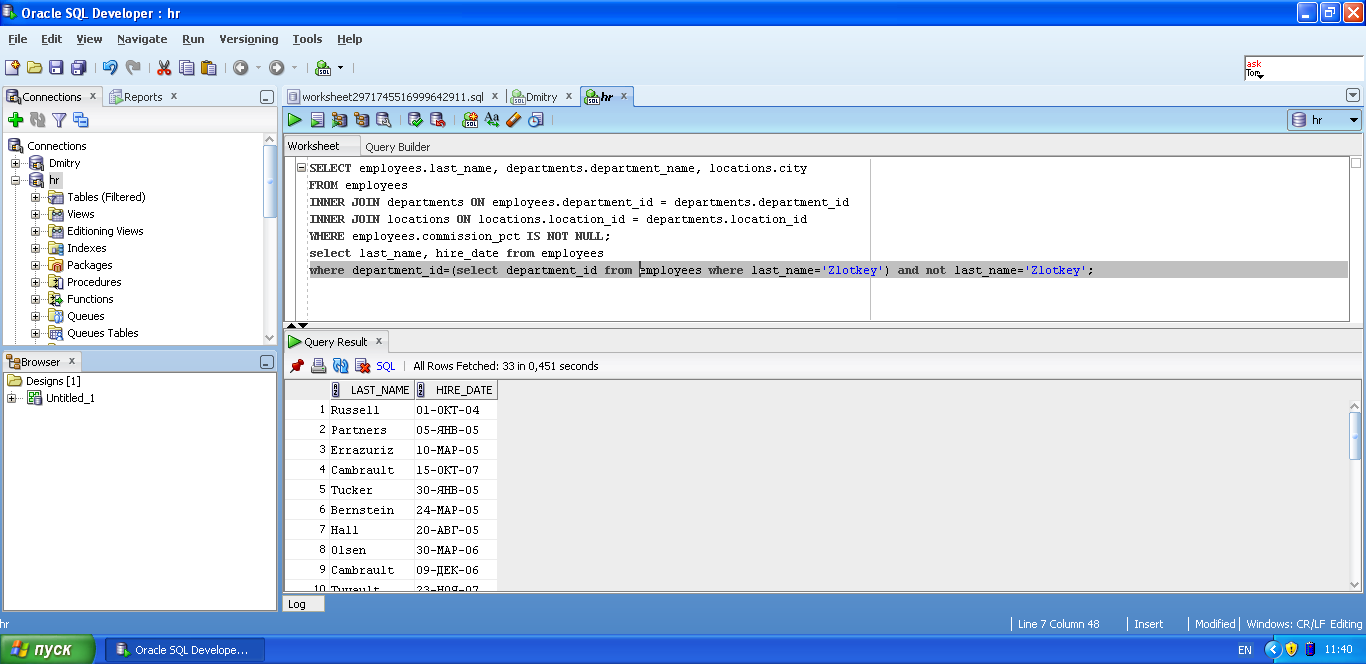Expand the Dmitry connection node
Screen dimensions: 1366x664
pyautogui.click(x=16, y=163)
